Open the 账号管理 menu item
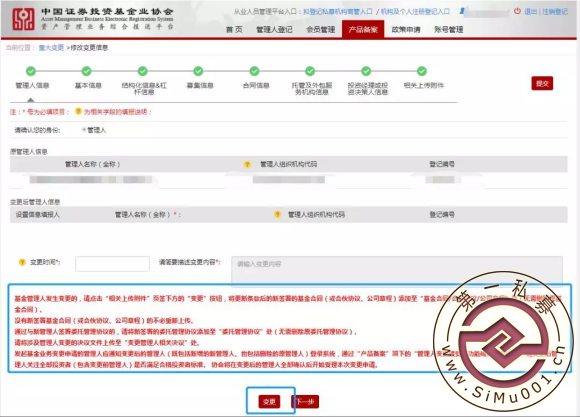 449,30
